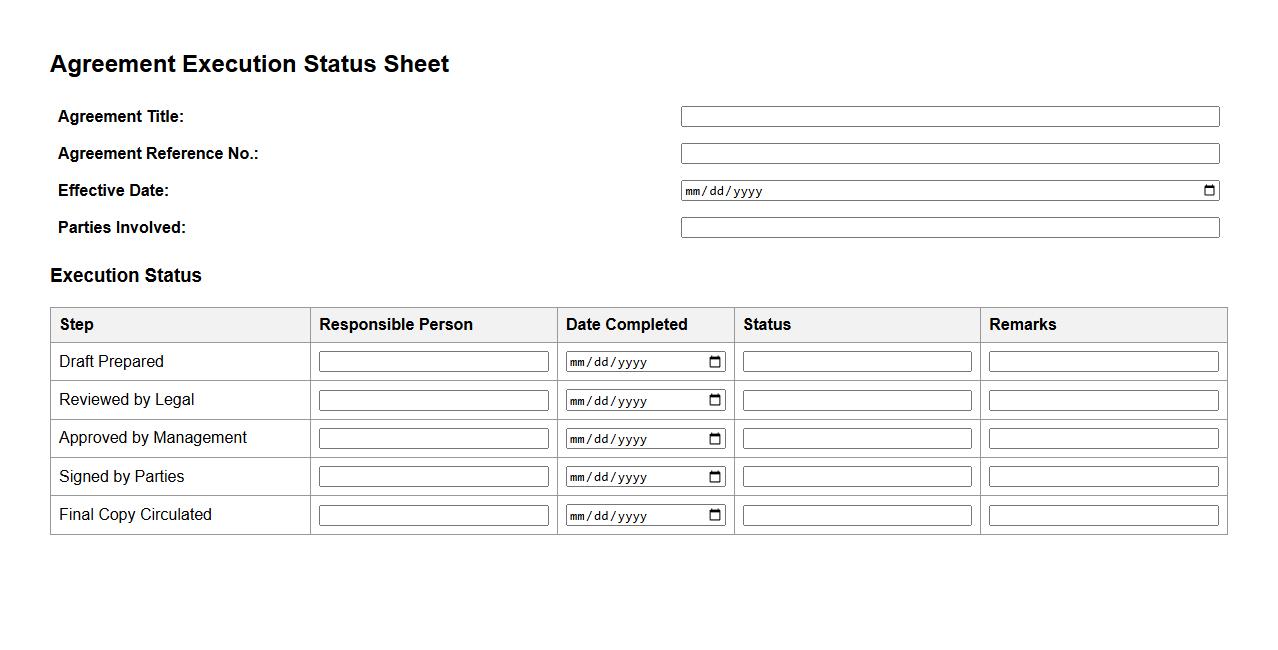Screen dimensions: 1278x650
Task: Click Remarks field for Approved by Management
Action: (x=1103, y=439)
